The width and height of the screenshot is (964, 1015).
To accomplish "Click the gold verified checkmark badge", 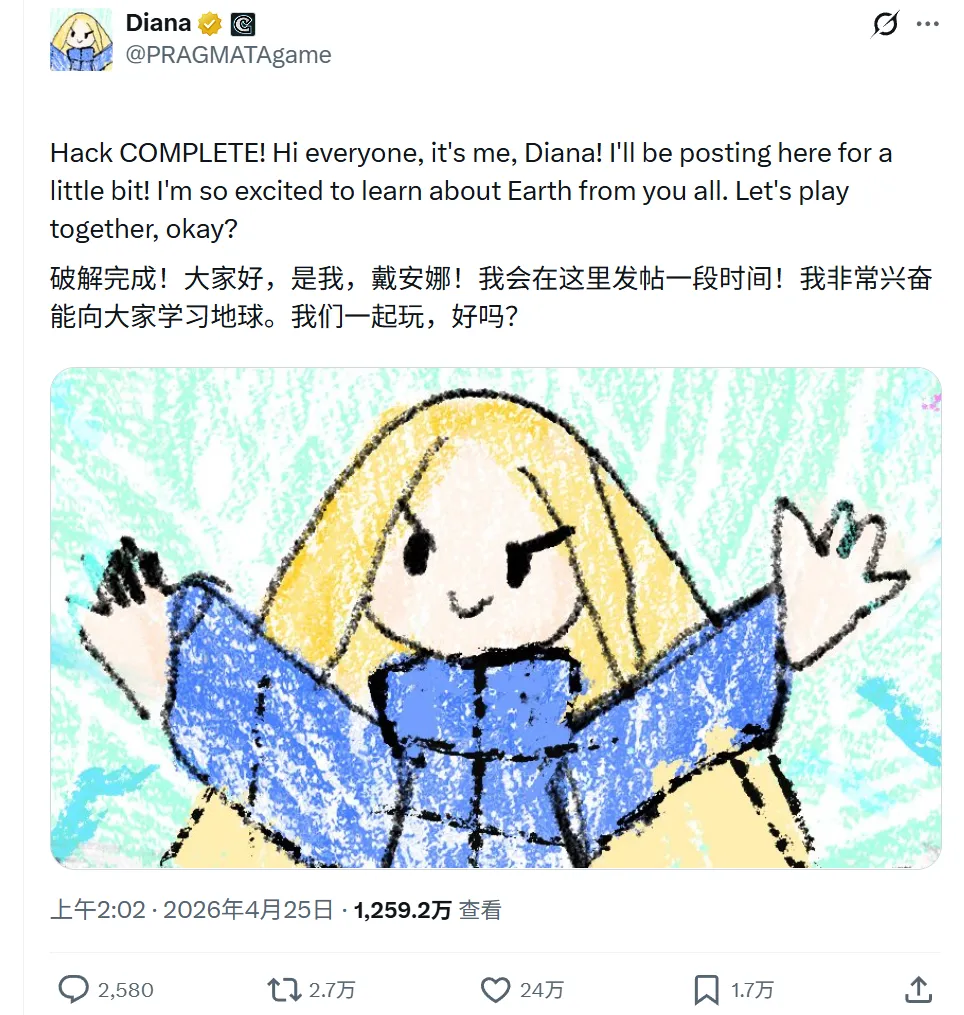I will click(x=210, y=25).
